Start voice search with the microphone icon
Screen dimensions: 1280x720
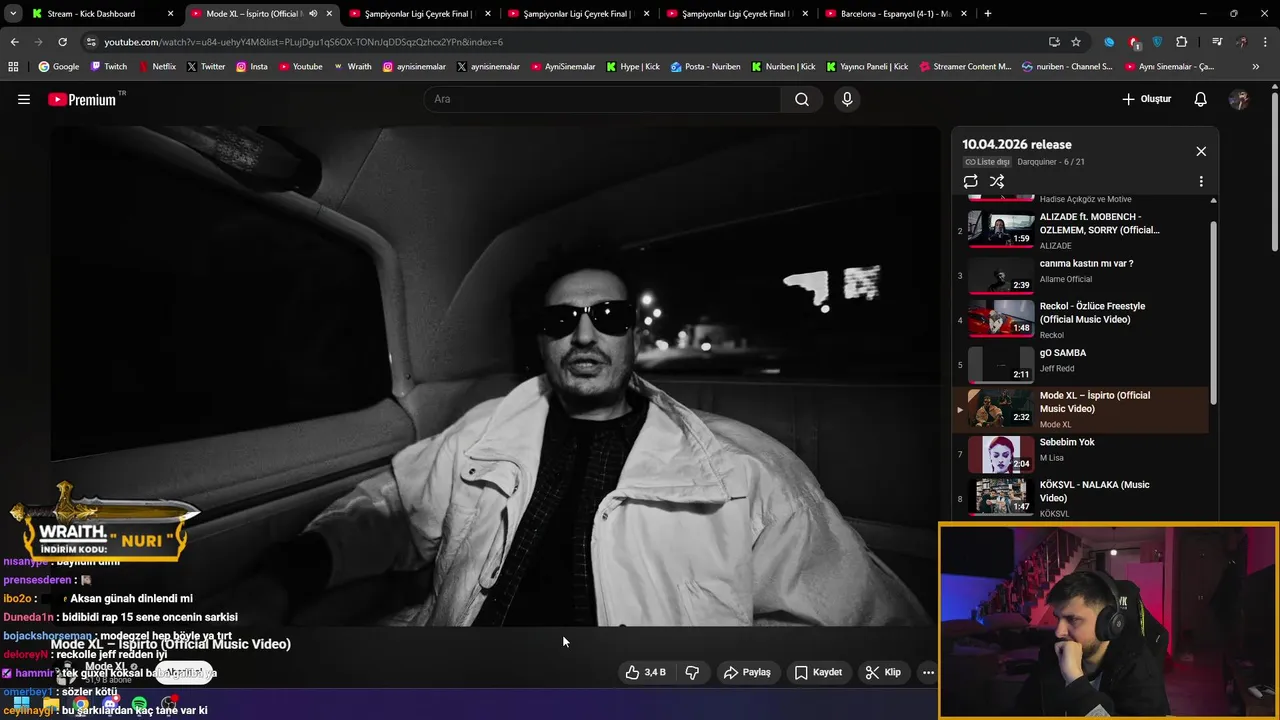point(847,99)
